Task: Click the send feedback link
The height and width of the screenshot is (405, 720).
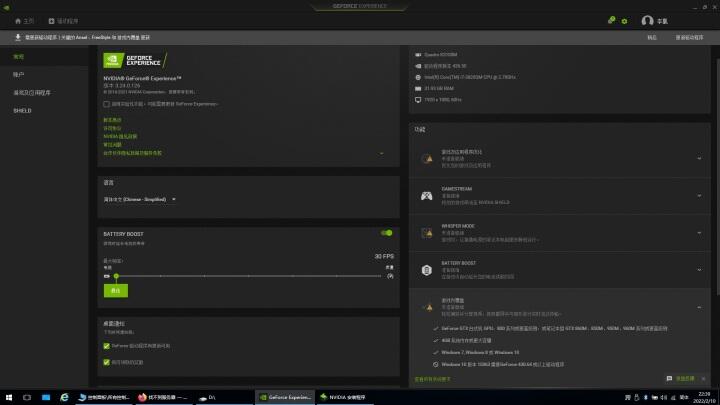Action: (x=685, y=379)
